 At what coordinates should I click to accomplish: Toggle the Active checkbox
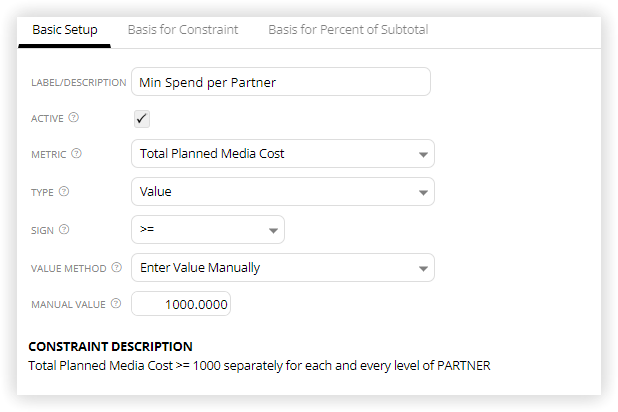pos(142,119)
